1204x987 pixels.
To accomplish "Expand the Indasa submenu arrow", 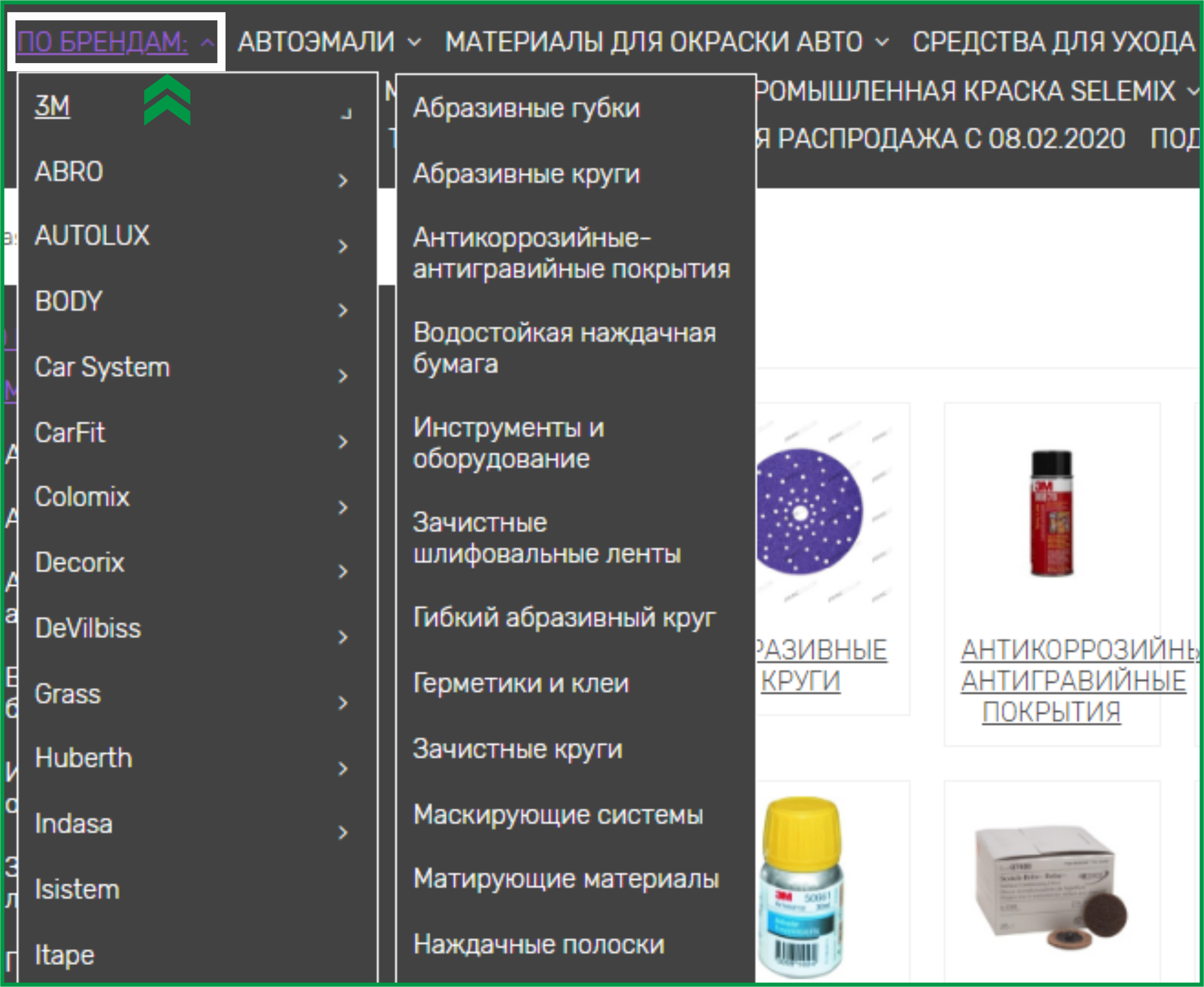I will 343,833.
